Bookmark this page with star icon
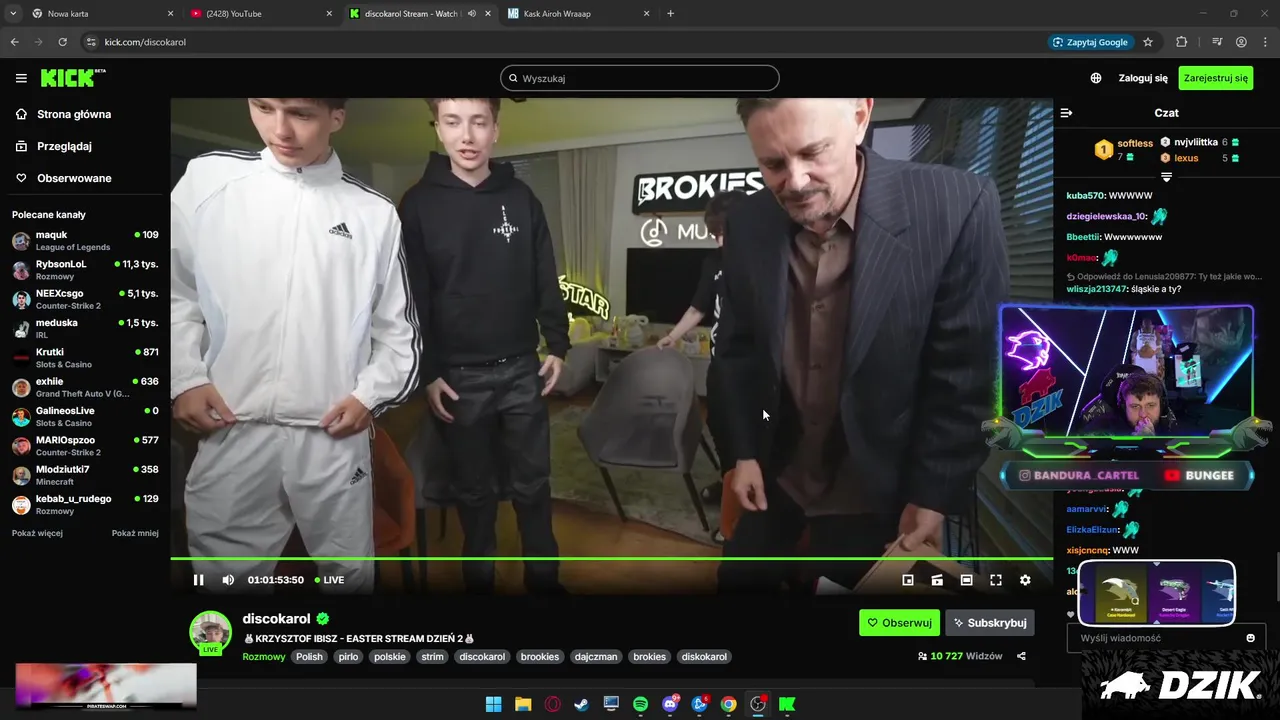Screen dimensions: 1280x720 tap(1148, 42)
